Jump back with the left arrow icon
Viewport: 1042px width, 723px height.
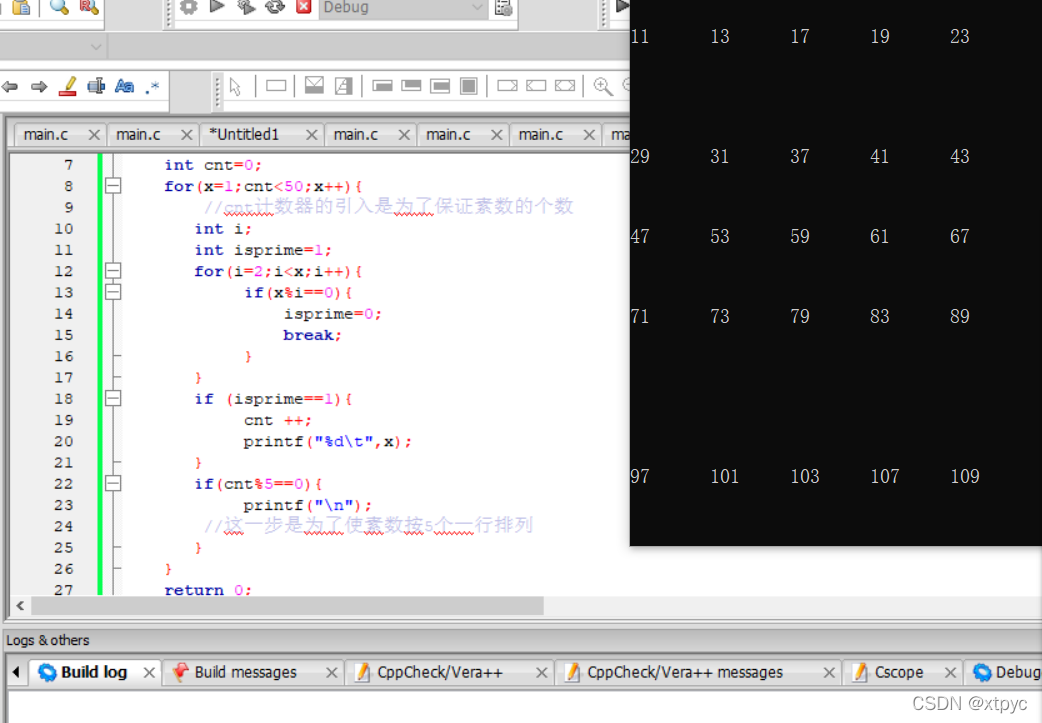9,86
